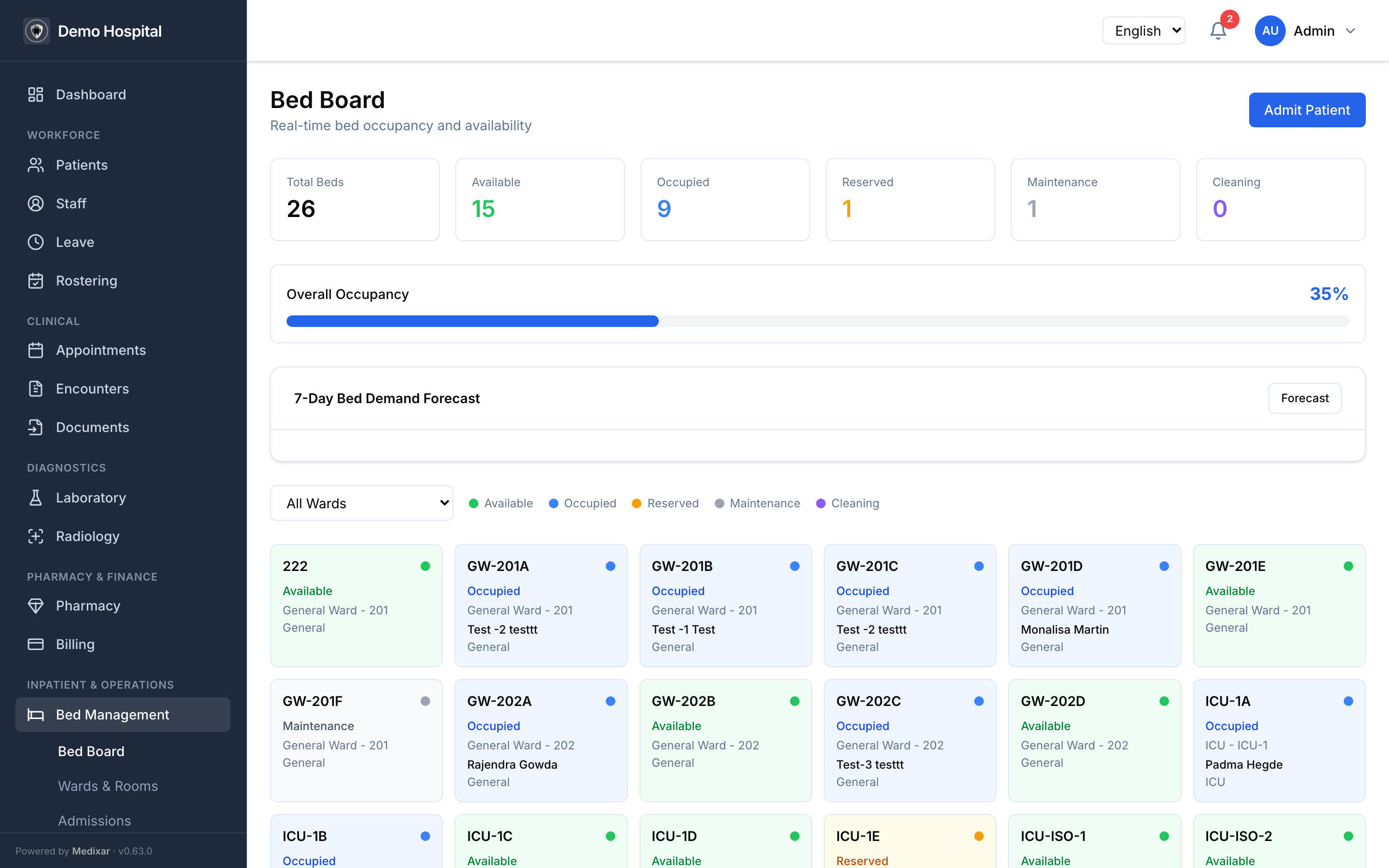
Task: Click the blue Occupied legend dot
Action: click(x=553, y=503)
